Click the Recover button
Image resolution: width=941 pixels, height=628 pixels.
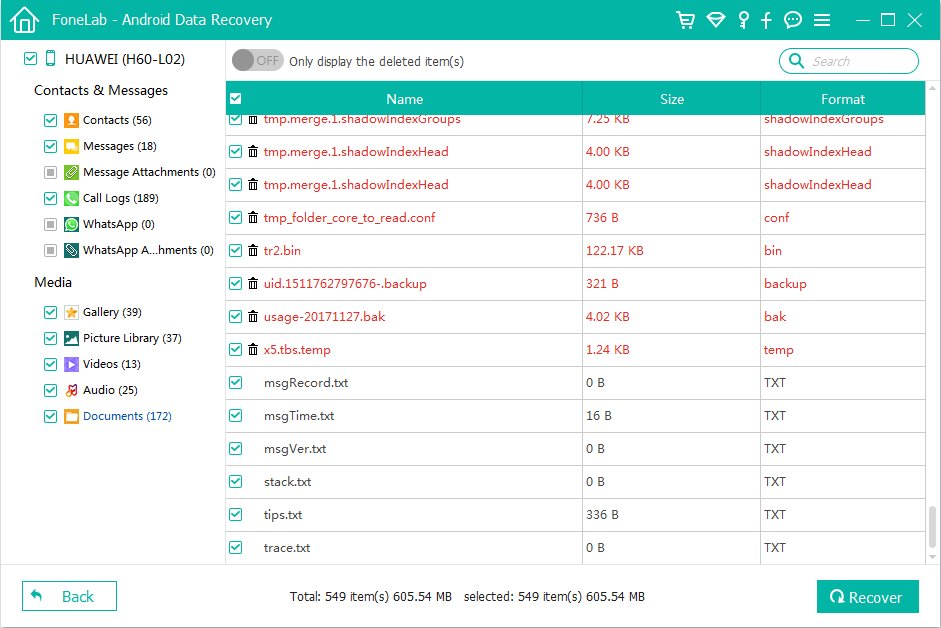[x=867, y=597]
